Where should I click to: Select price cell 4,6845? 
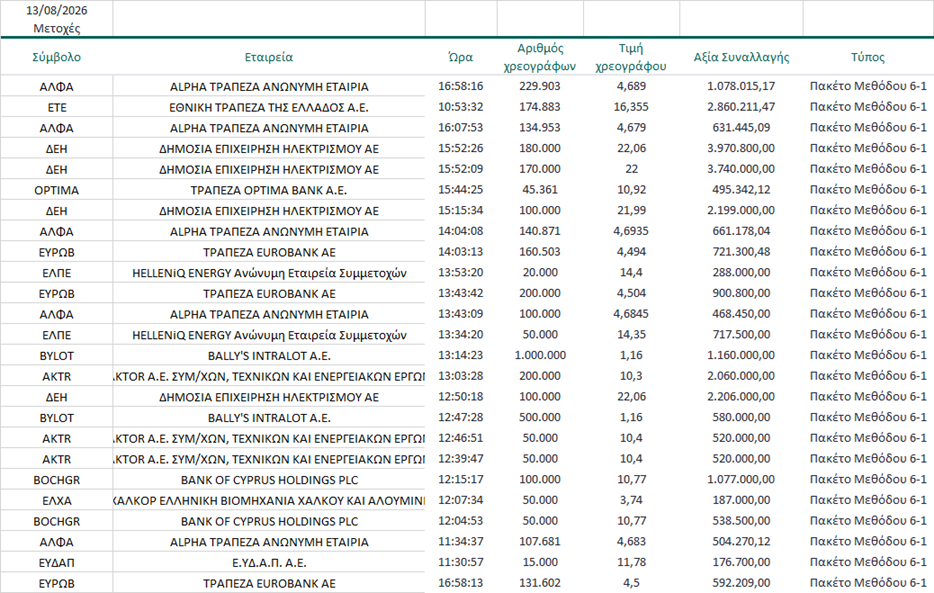631,314
